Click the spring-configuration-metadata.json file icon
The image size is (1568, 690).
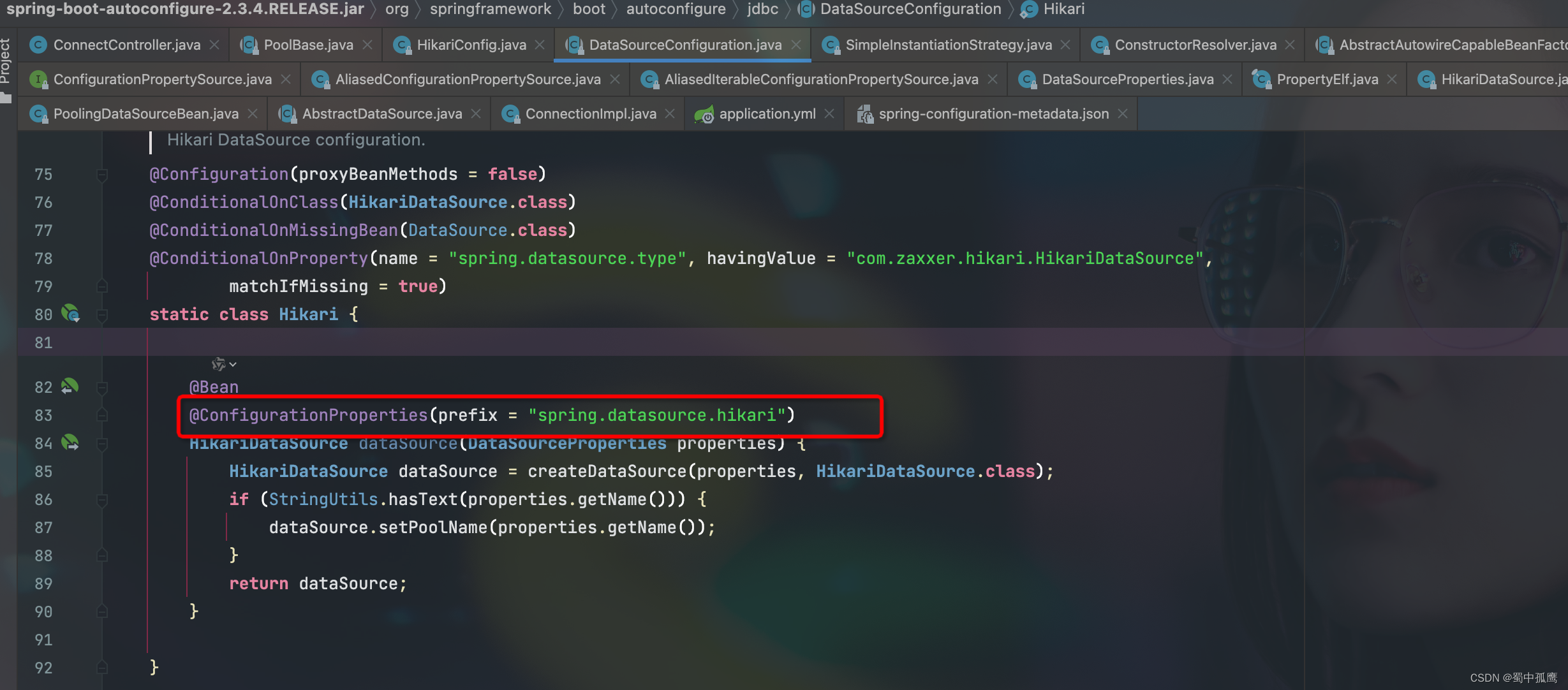(x=864, y=114)
